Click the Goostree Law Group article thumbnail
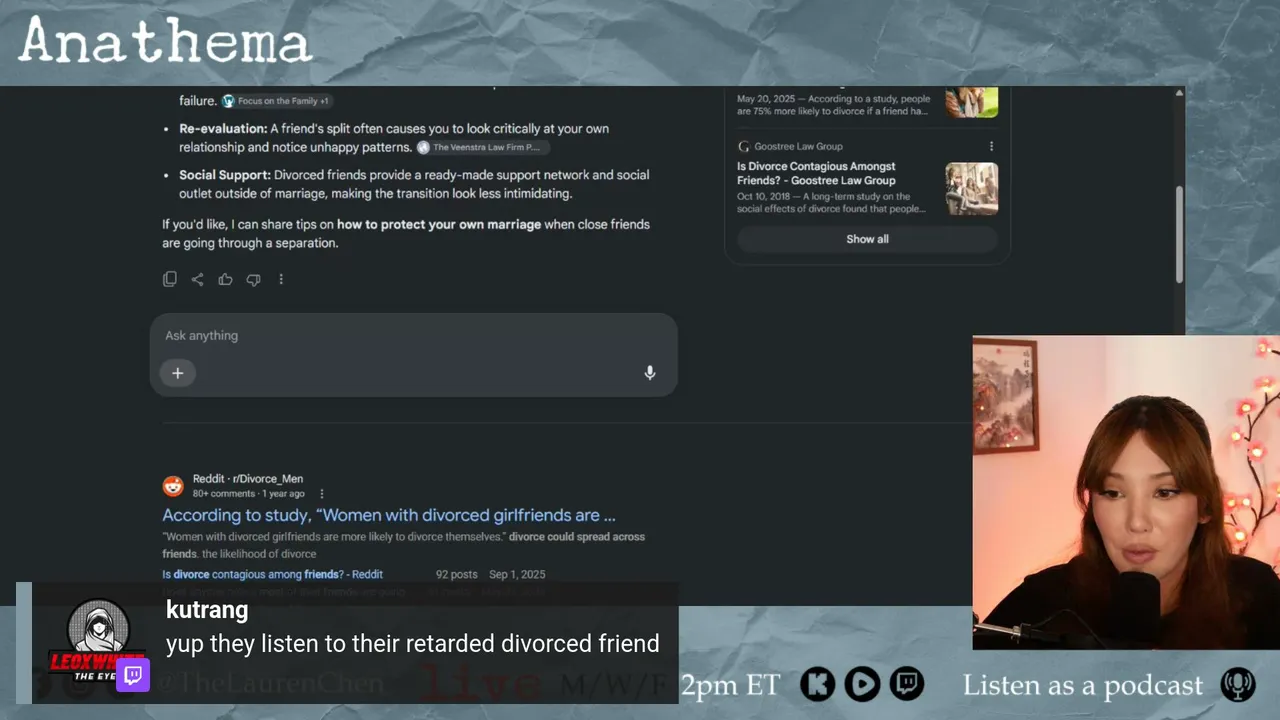 972,188
